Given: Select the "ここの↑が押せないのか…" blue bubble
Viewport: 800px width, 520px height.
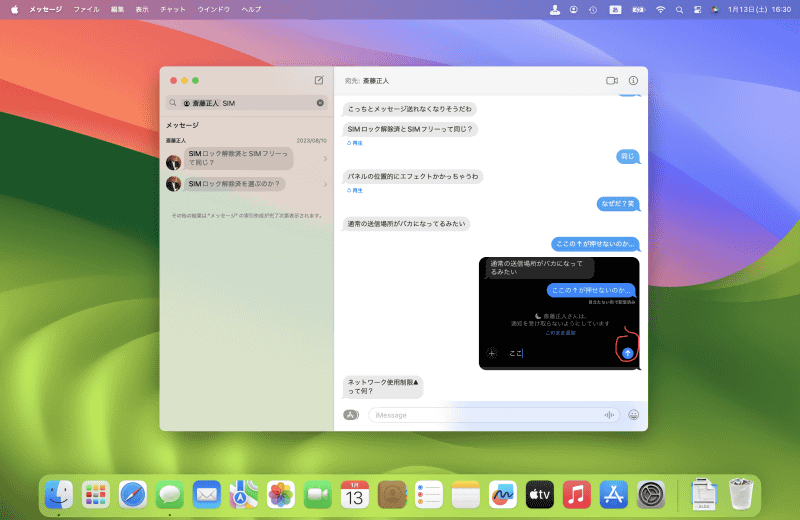Looking at the screenshot, I should pyautogui.click(x=595, y=244).
